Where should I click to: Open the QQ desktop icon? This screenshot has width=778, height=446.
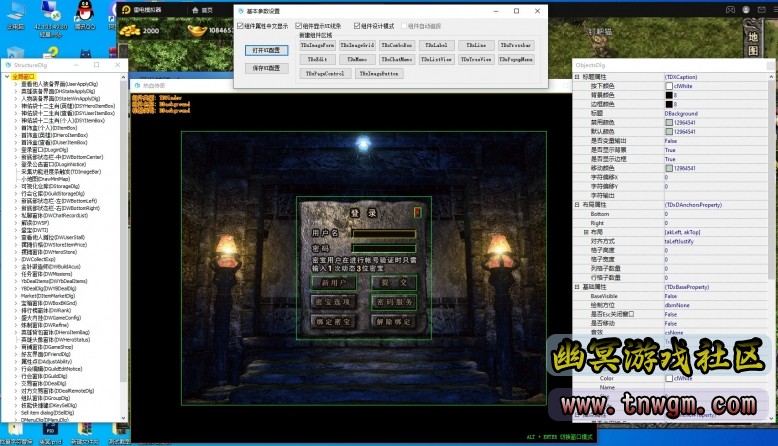click(x=85, y=15)
